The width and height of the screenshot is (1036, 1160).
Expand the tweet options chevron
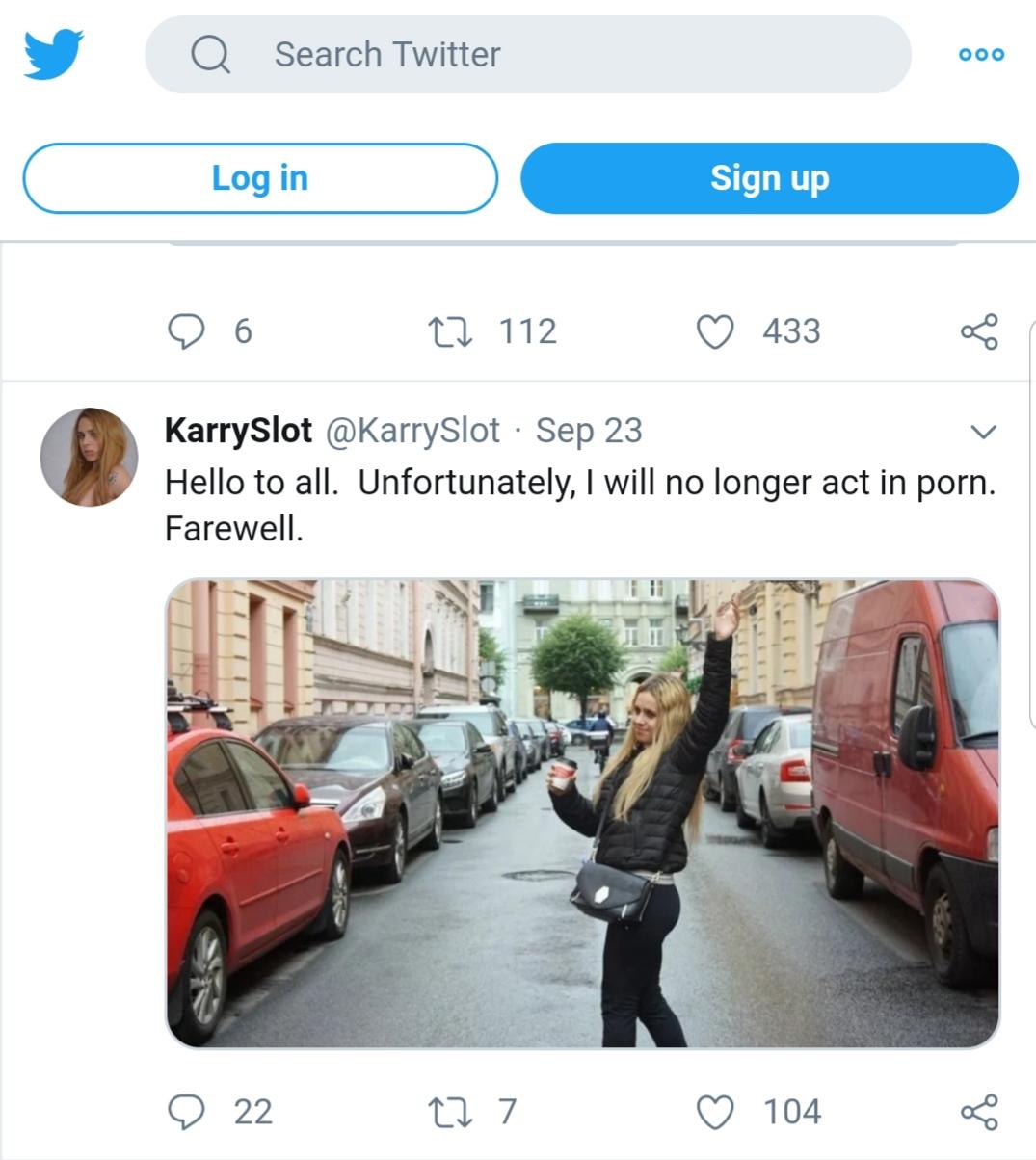tap(982, 431)
